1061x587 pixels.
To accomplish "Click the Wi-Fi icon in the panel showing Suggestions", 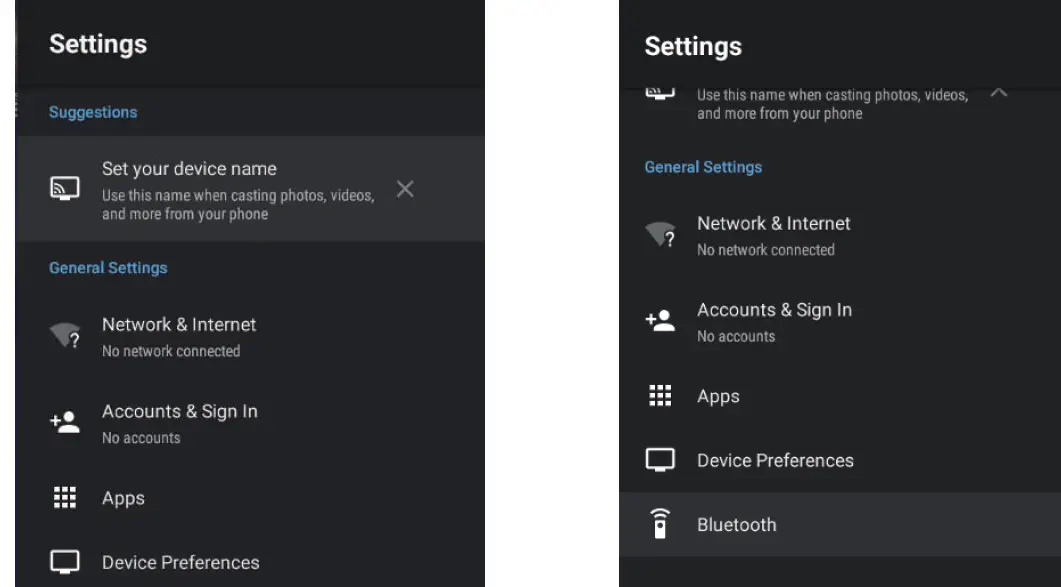I will click(x=65, y=337).
